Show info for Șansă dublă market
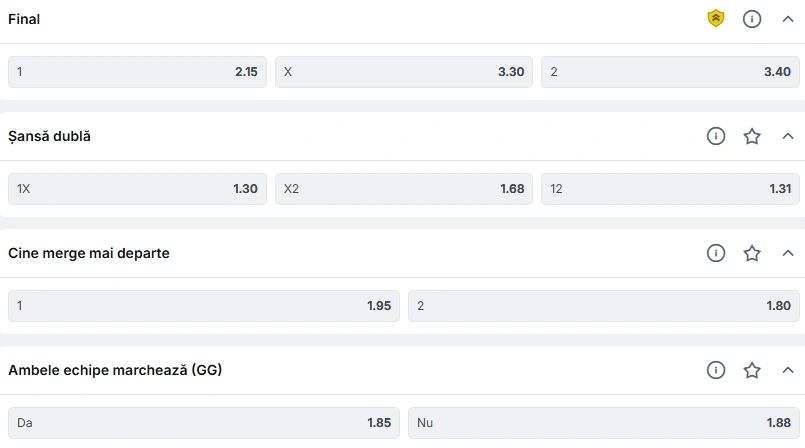 (716, 136)
